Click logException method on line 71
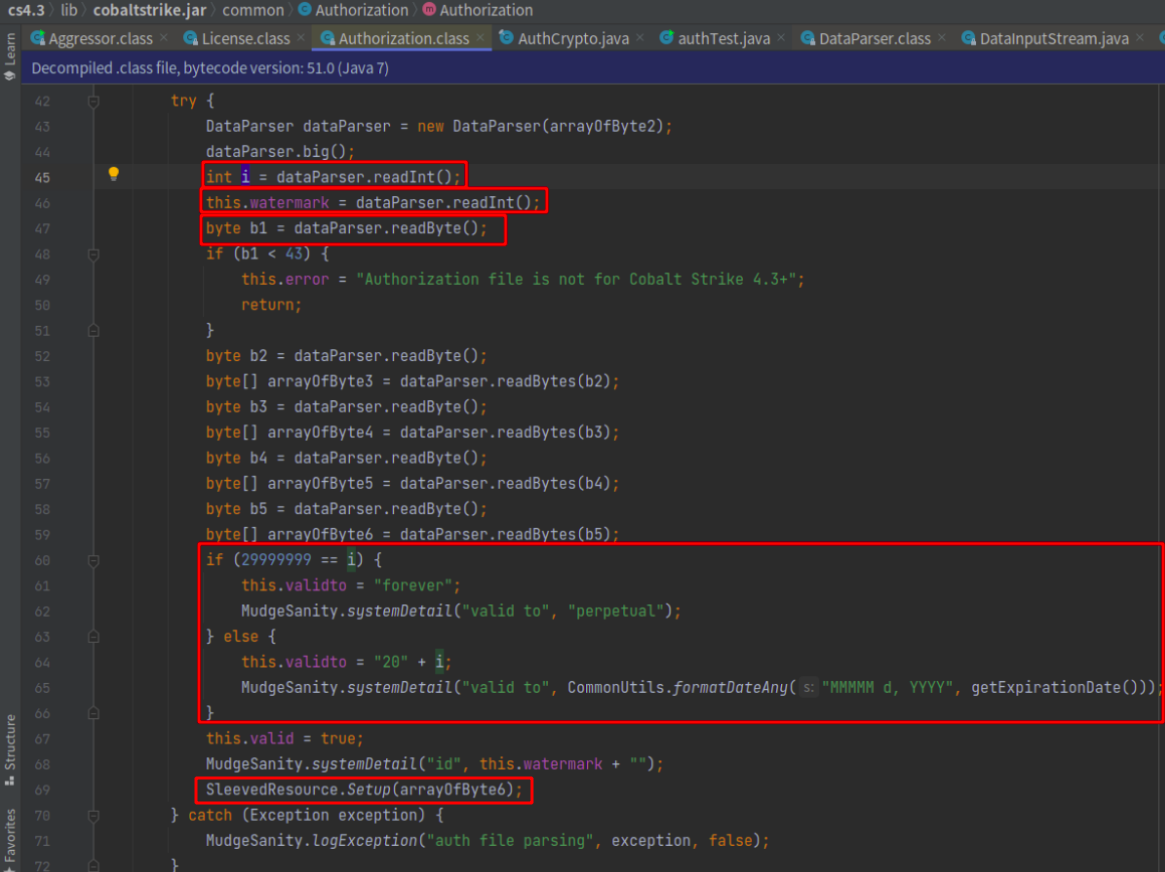Screen dimensions: 1165x872 [365, 840]
